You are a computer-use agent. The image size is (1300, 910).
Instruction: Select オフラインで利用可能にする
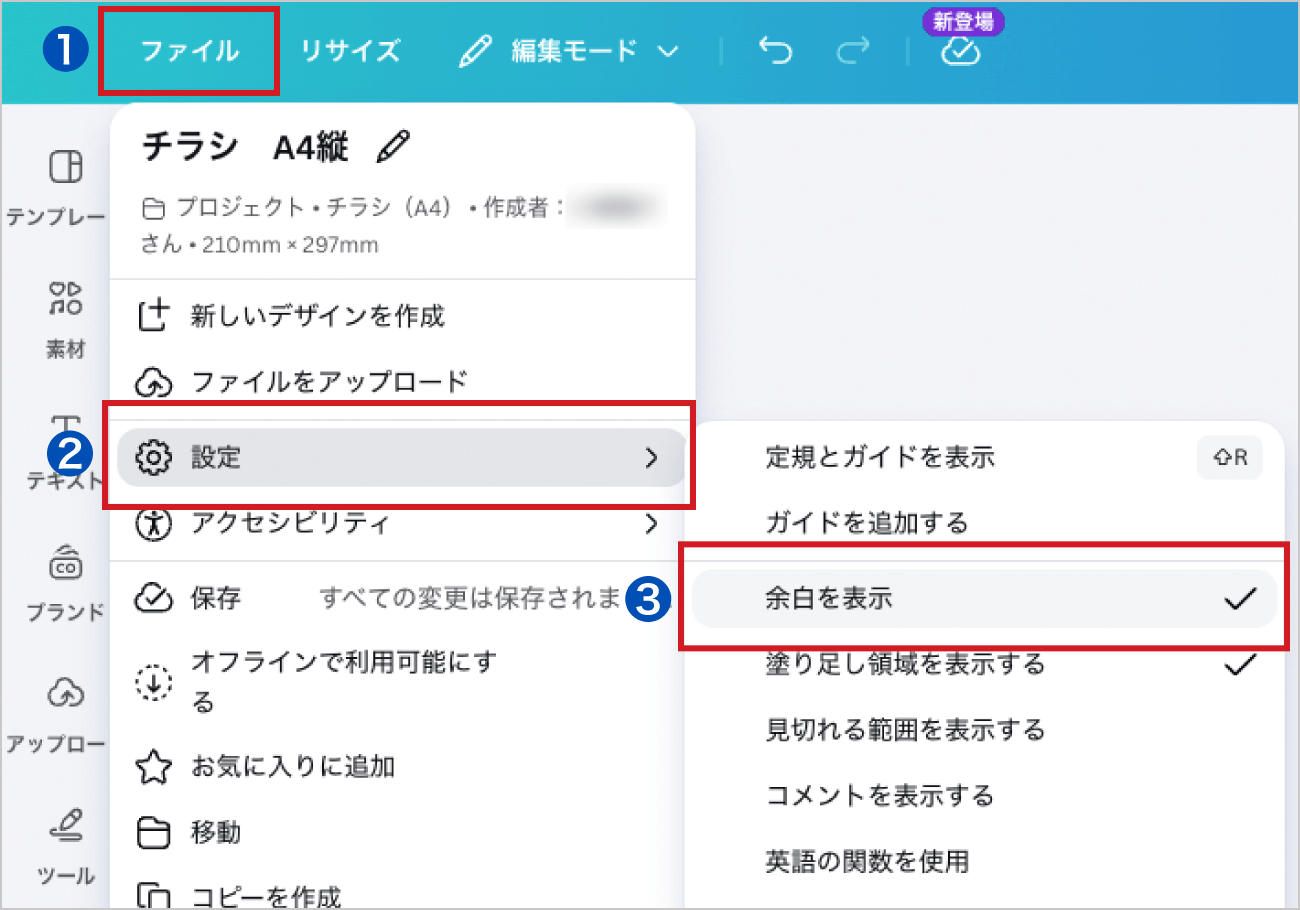[x=402, y=682]
